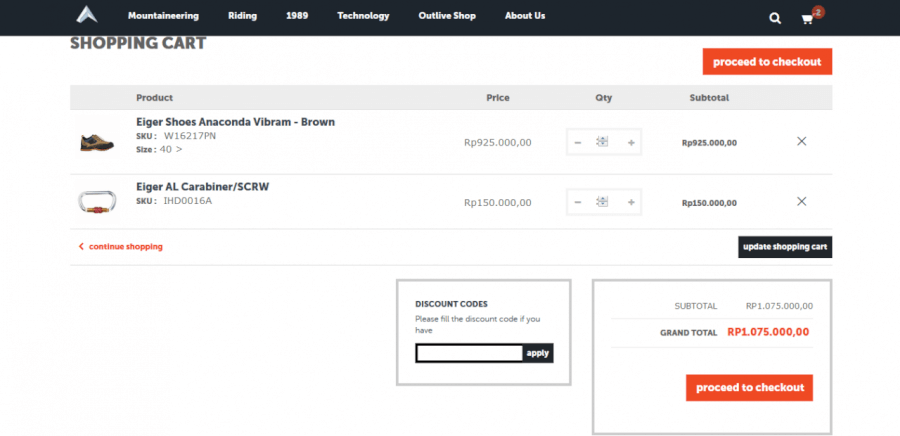Focus the discount code input field
The width and height of the screenshot is (900, 436).
pos(469,353)
